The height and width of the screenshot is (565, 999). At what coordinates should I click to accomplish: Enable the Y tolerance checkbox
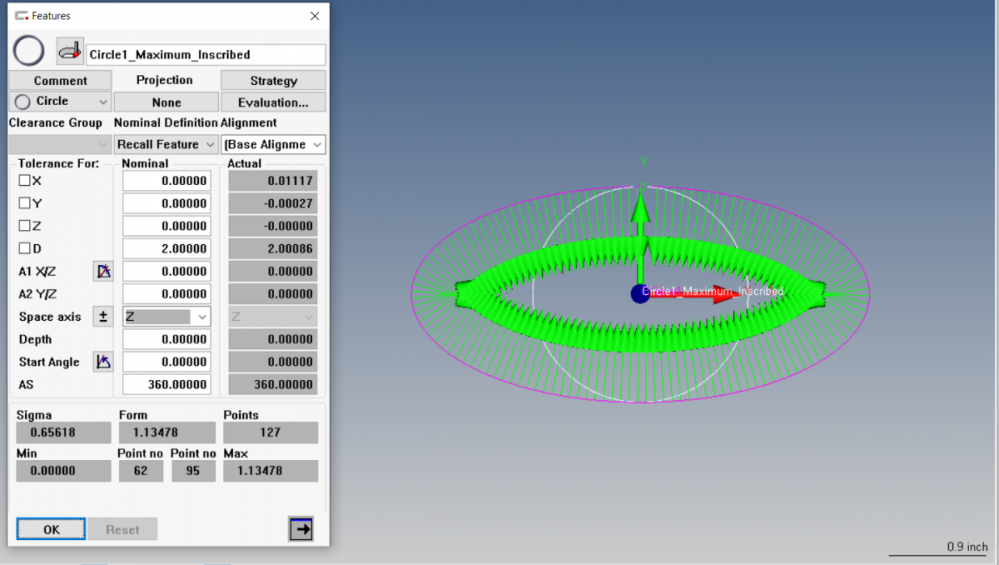pos(25,203)
